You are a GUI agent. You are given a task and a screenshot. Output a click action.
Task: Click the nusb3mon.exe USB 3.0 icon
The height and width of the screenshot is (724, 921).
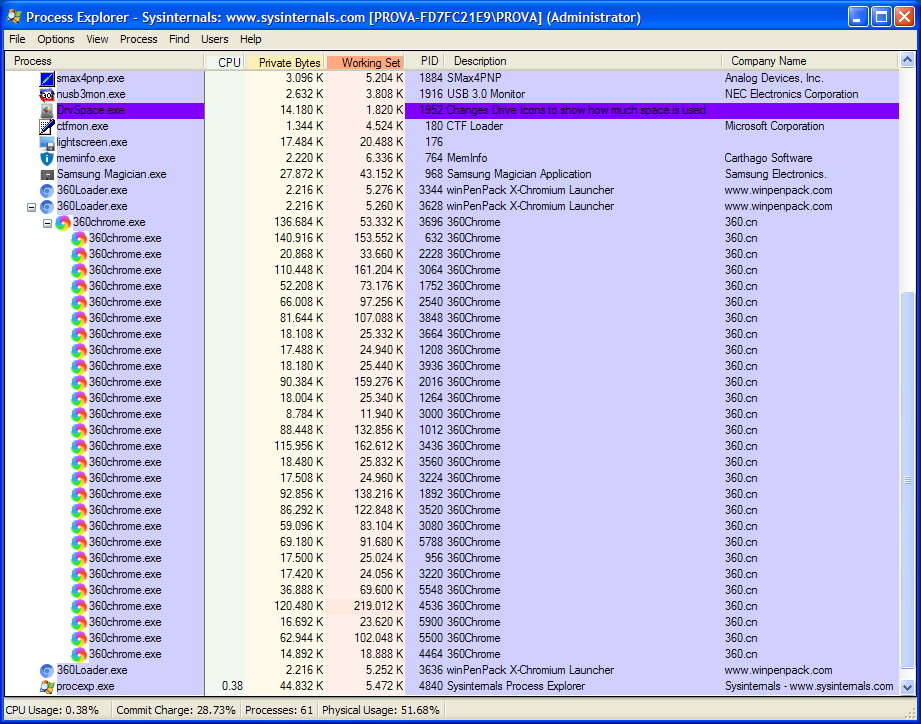pyautogui.click(x=47, y=95)
